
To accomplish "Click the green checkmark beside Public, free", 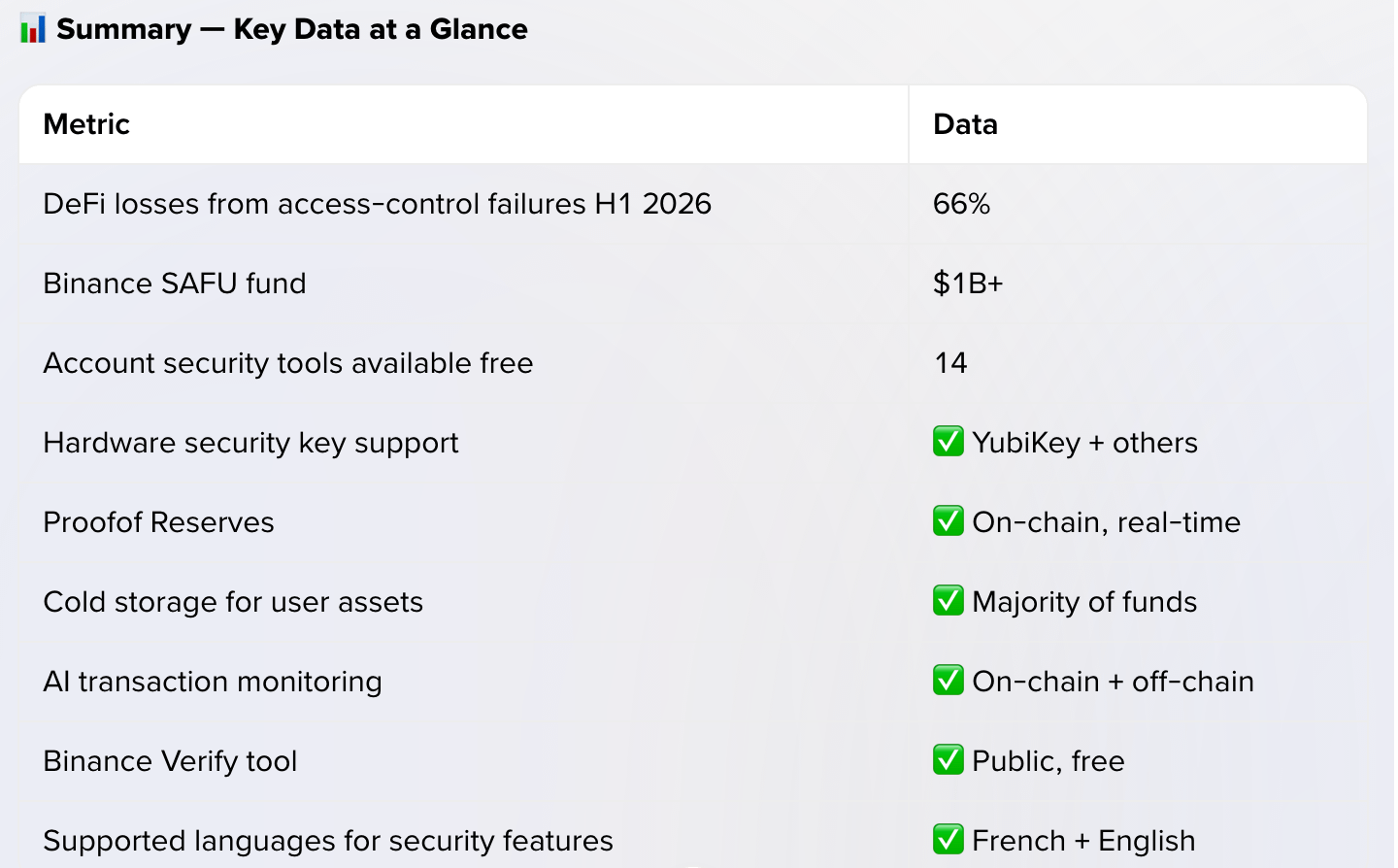I will 949,760.
